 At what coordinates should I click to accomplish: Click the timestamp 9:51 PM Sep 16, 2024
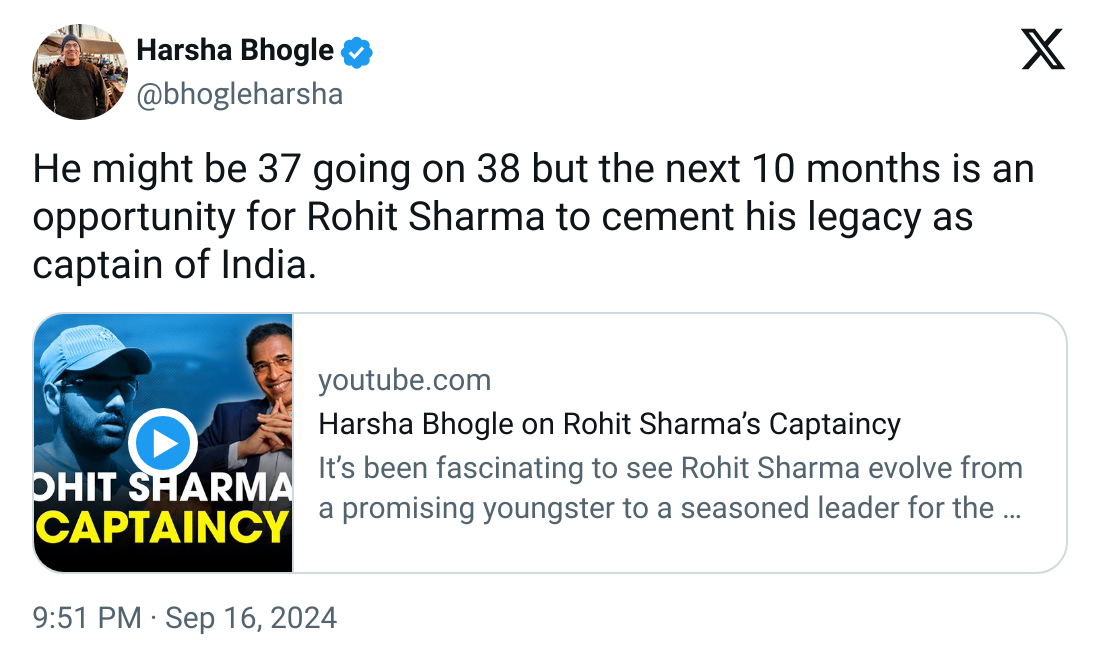(x=183, y=618)
